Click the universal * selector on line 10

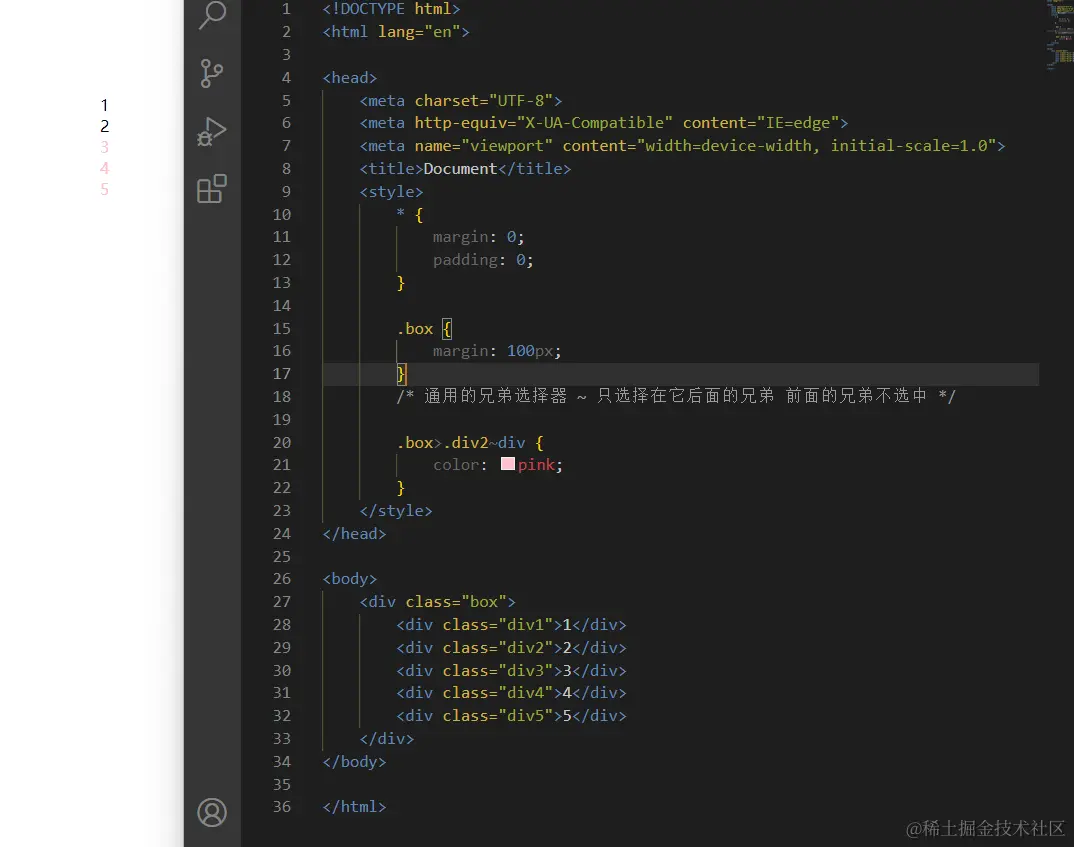point(401,213)
